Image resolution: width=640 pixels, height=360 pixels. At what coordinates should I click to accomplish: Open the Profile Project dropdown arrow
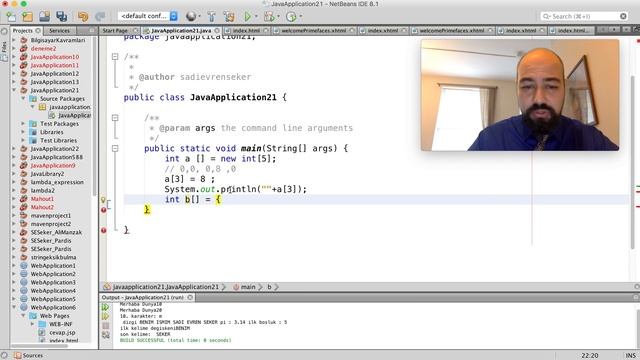tap(301, 16)
